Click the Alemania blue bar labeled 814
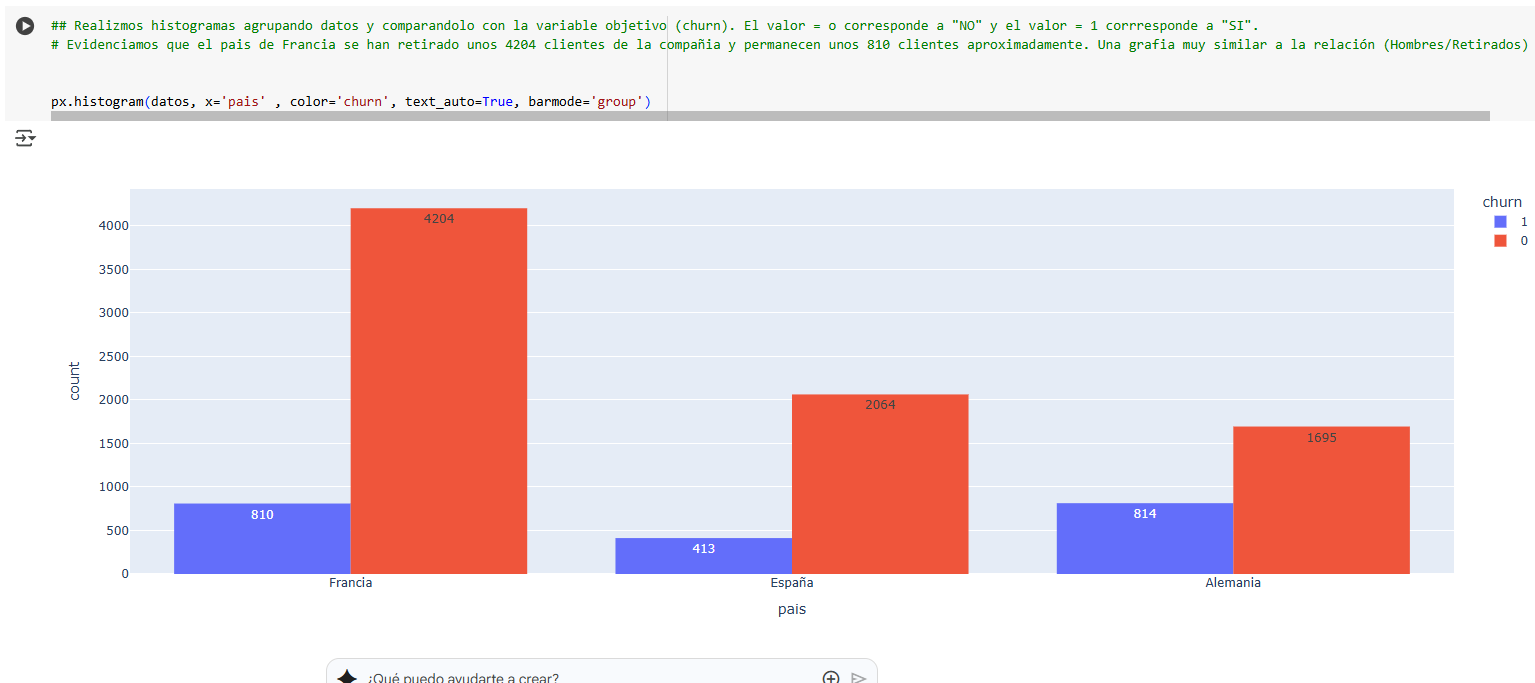This screenshot has height=683, width=1535. point(1145,538)
